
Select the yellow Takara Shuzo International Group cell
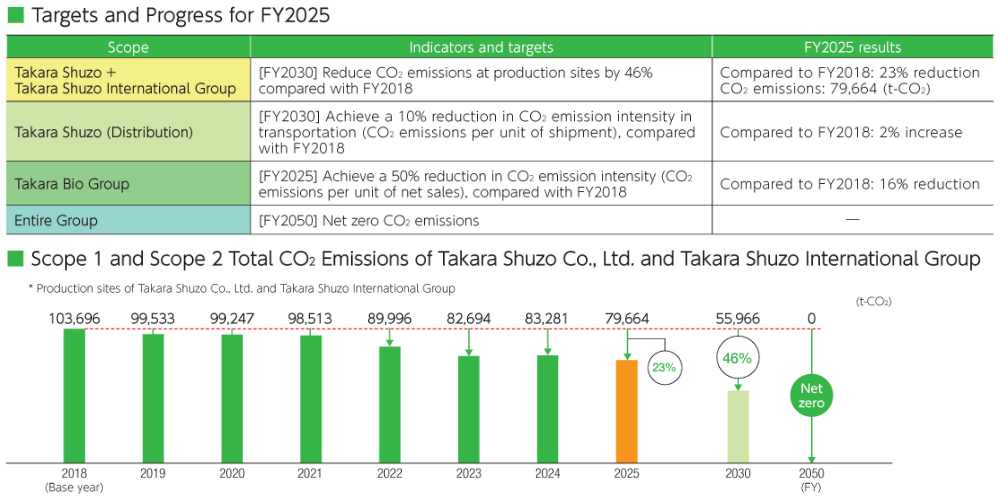point(128,79)
